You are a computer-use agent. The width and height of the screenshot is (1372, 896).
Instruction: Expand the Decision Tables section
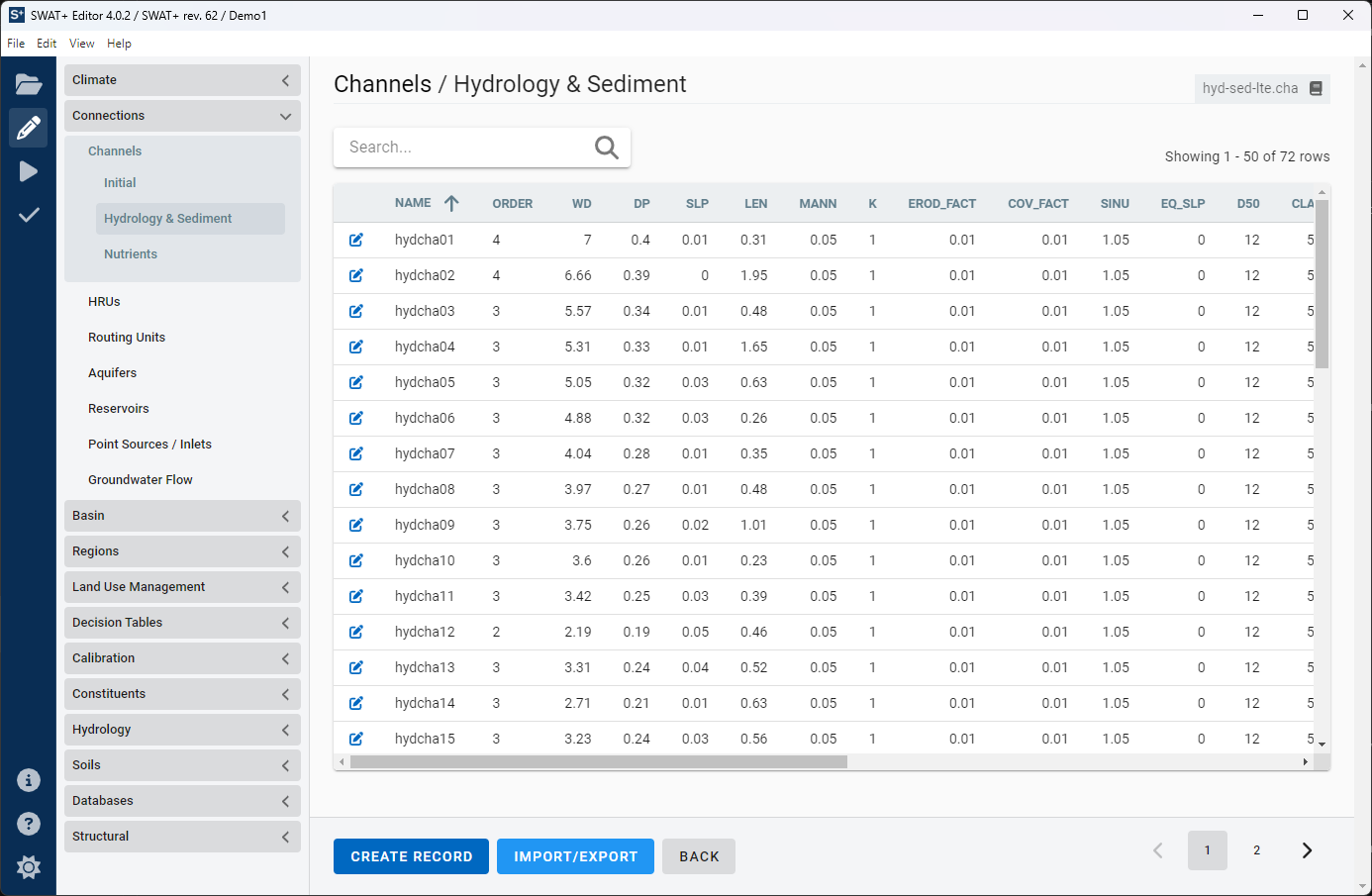click(182, 623)
